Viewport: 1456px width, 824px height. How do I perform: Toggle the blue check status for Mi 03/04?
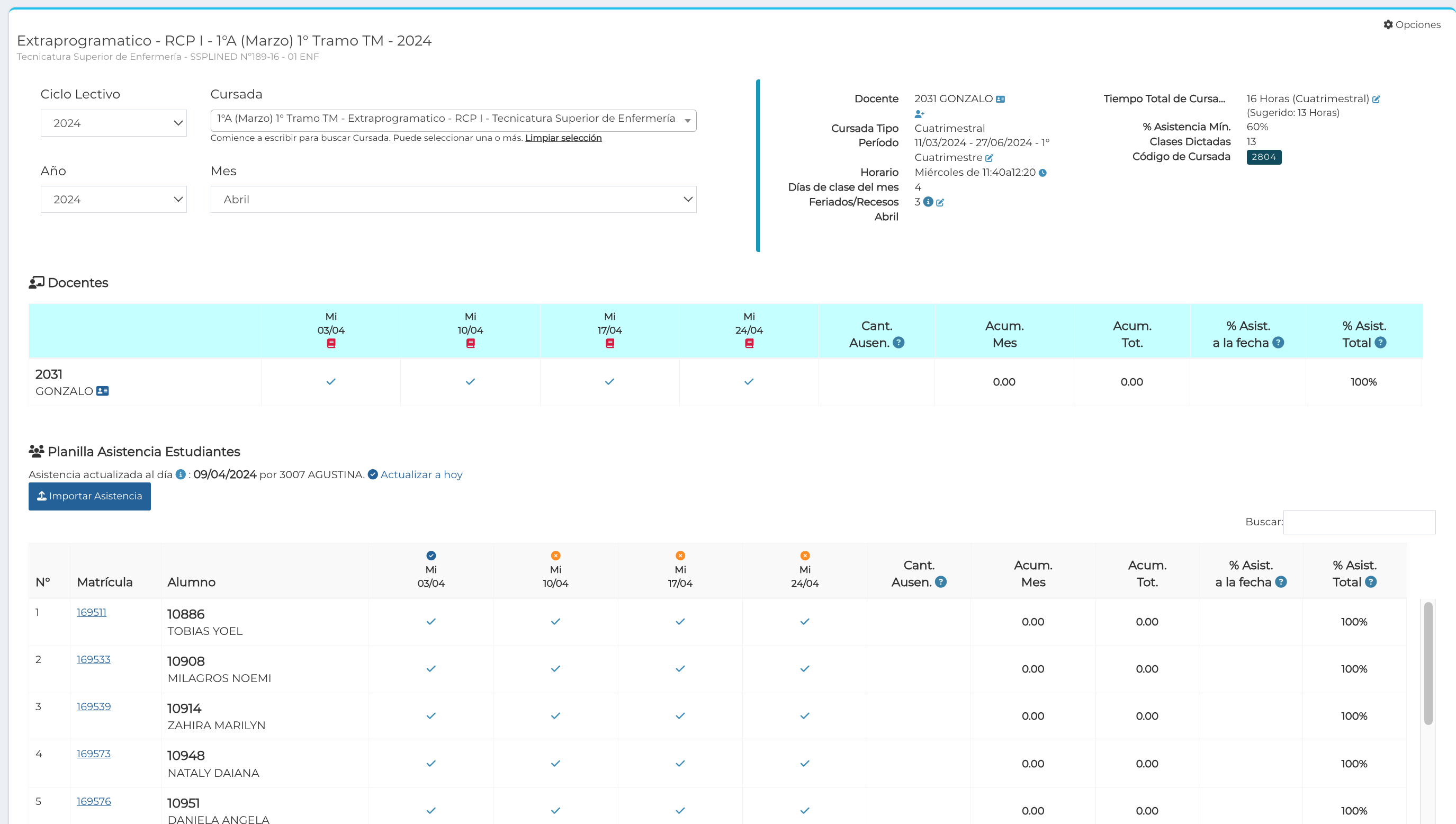point(431,555)
